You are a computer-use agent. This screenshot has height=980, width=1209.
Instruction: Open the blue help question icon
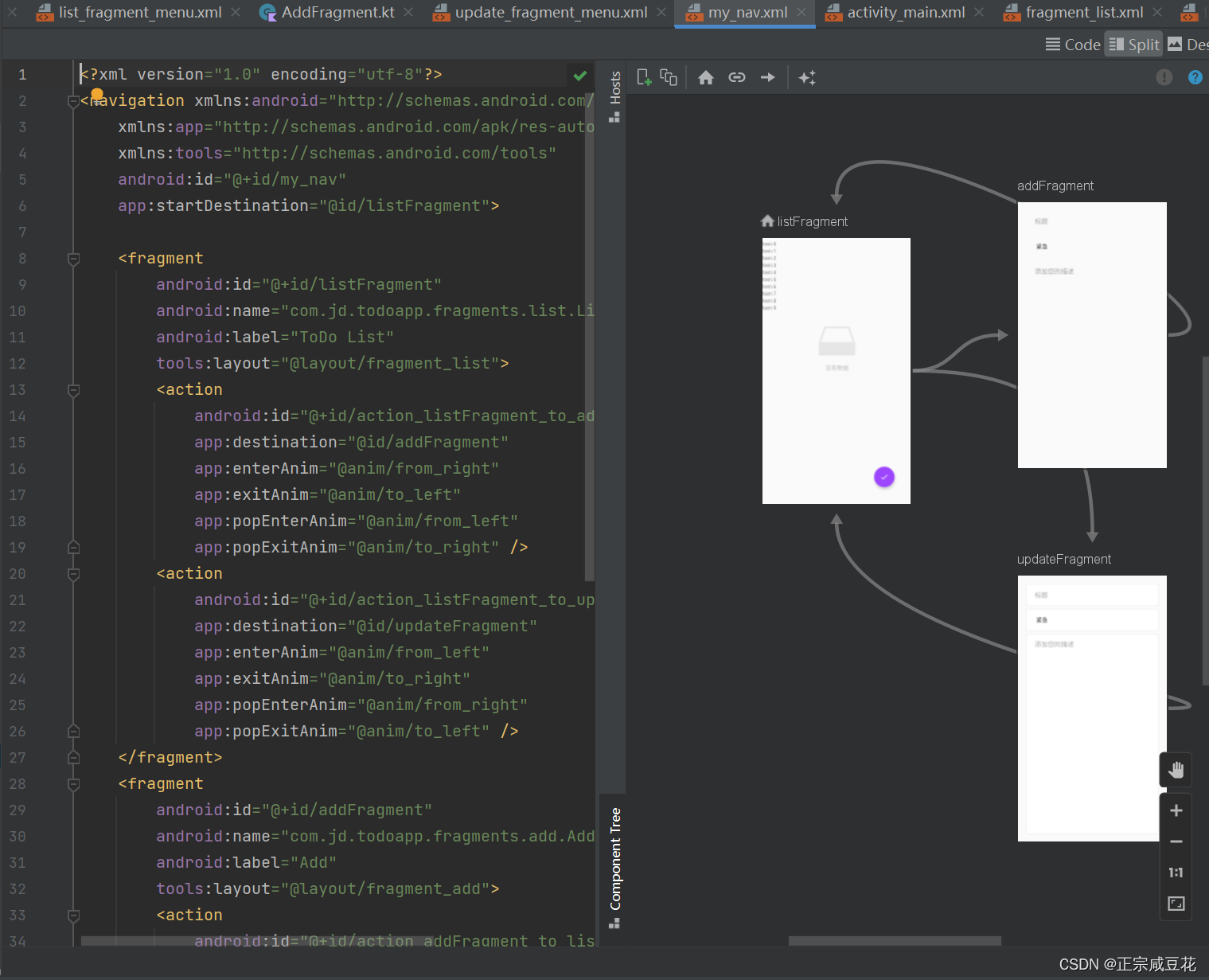[1195, 77]
